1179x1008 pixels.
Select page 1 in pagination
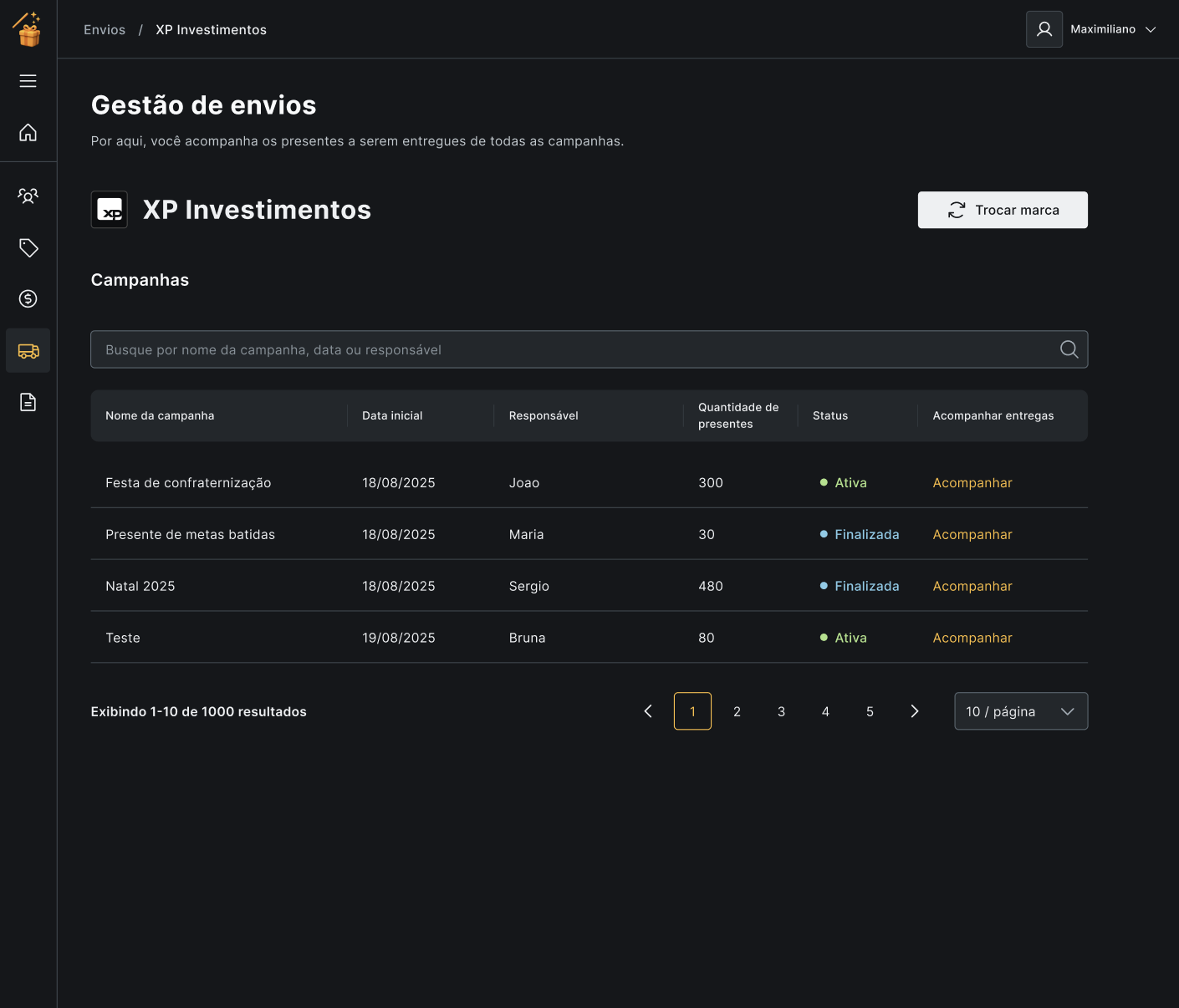point(692,711)
